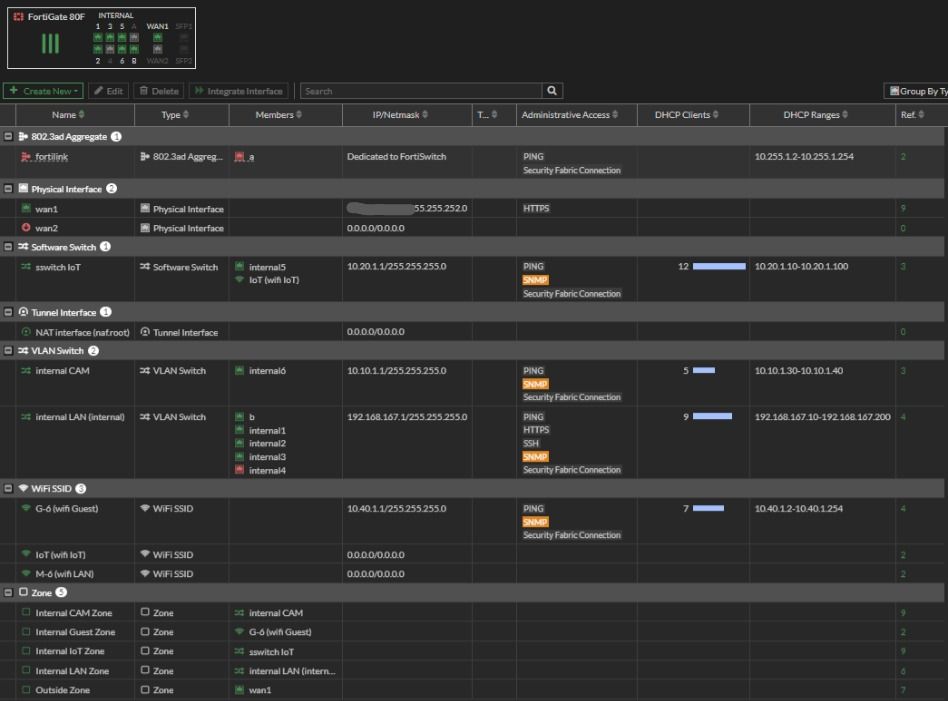This screenshot has height=701, width=948.
Task: Click the Integrate Interface button
Action: pyautogui.click(x=239, y=91)
